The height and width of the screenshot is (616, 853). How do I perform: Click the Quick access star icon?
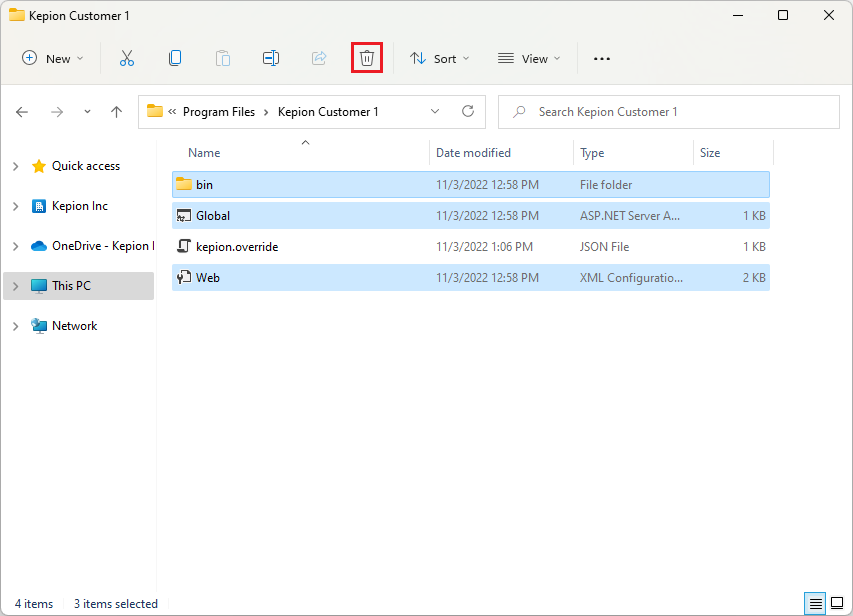pyautogui.click(x=39, y=166)
